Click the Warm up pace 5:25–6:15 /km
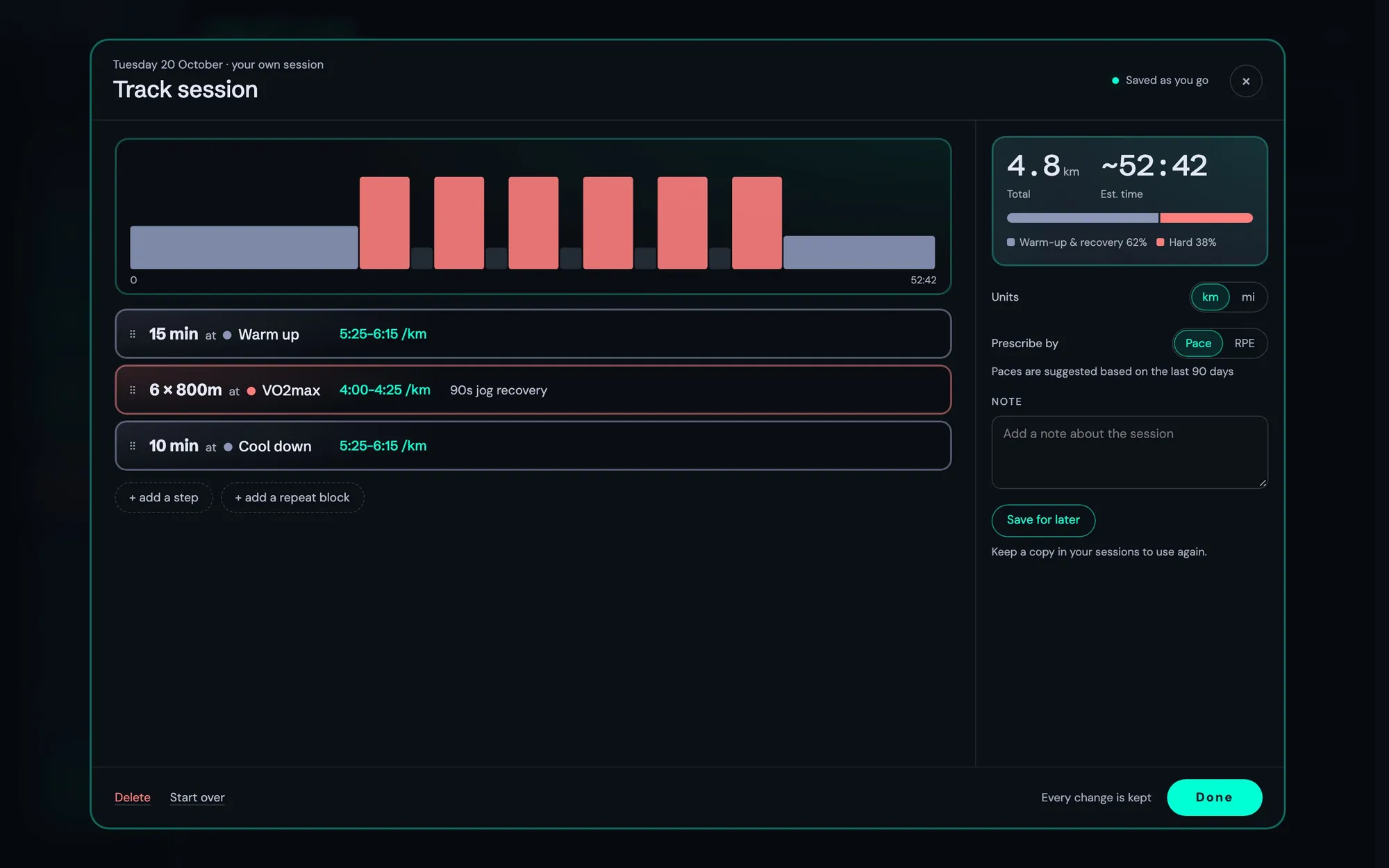This screenshot has height=868, width=1389. (x=383, y=334)
